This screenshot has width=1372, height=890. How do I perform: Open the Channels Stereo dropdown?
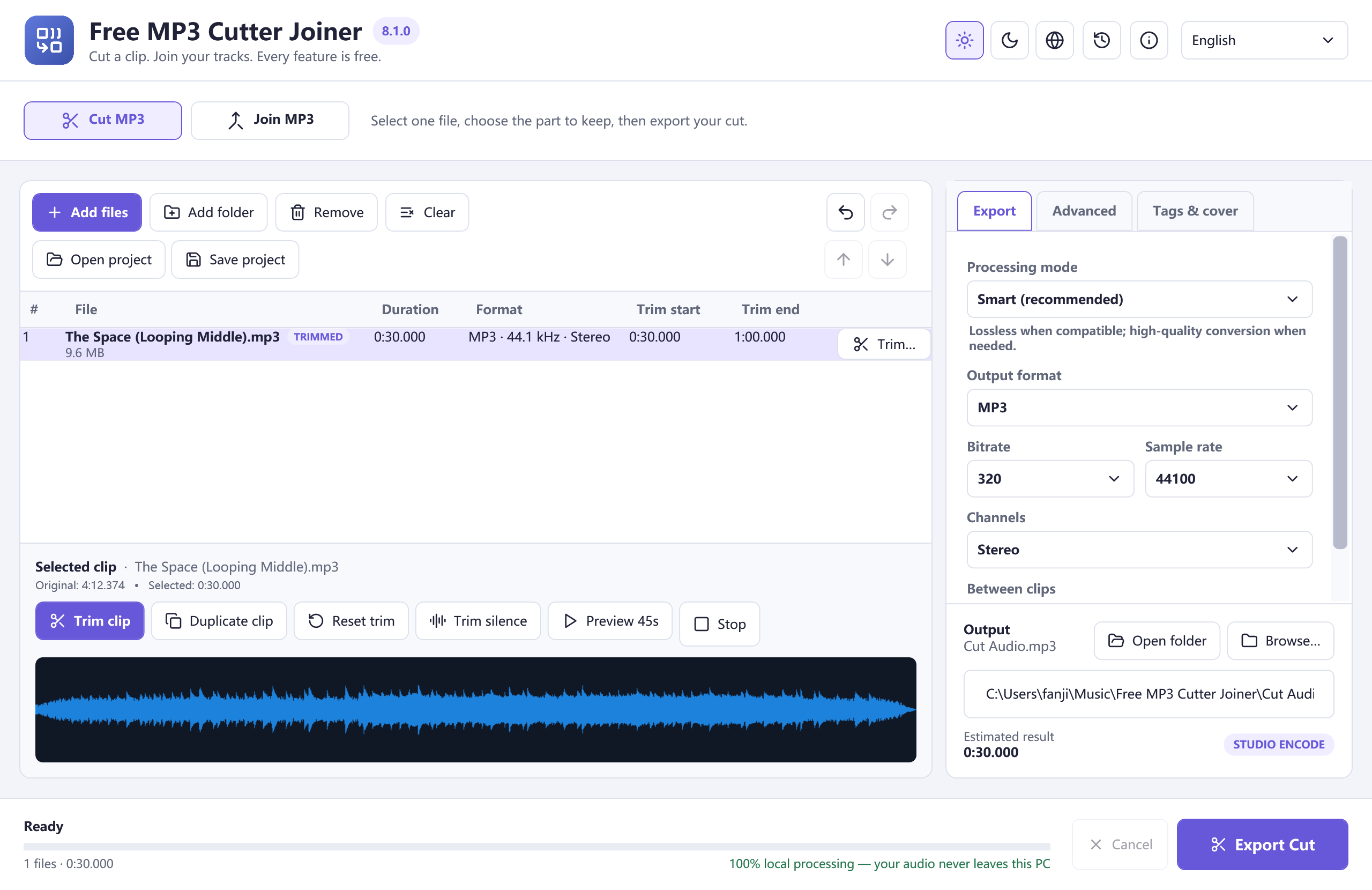[x=1139, y=550]
